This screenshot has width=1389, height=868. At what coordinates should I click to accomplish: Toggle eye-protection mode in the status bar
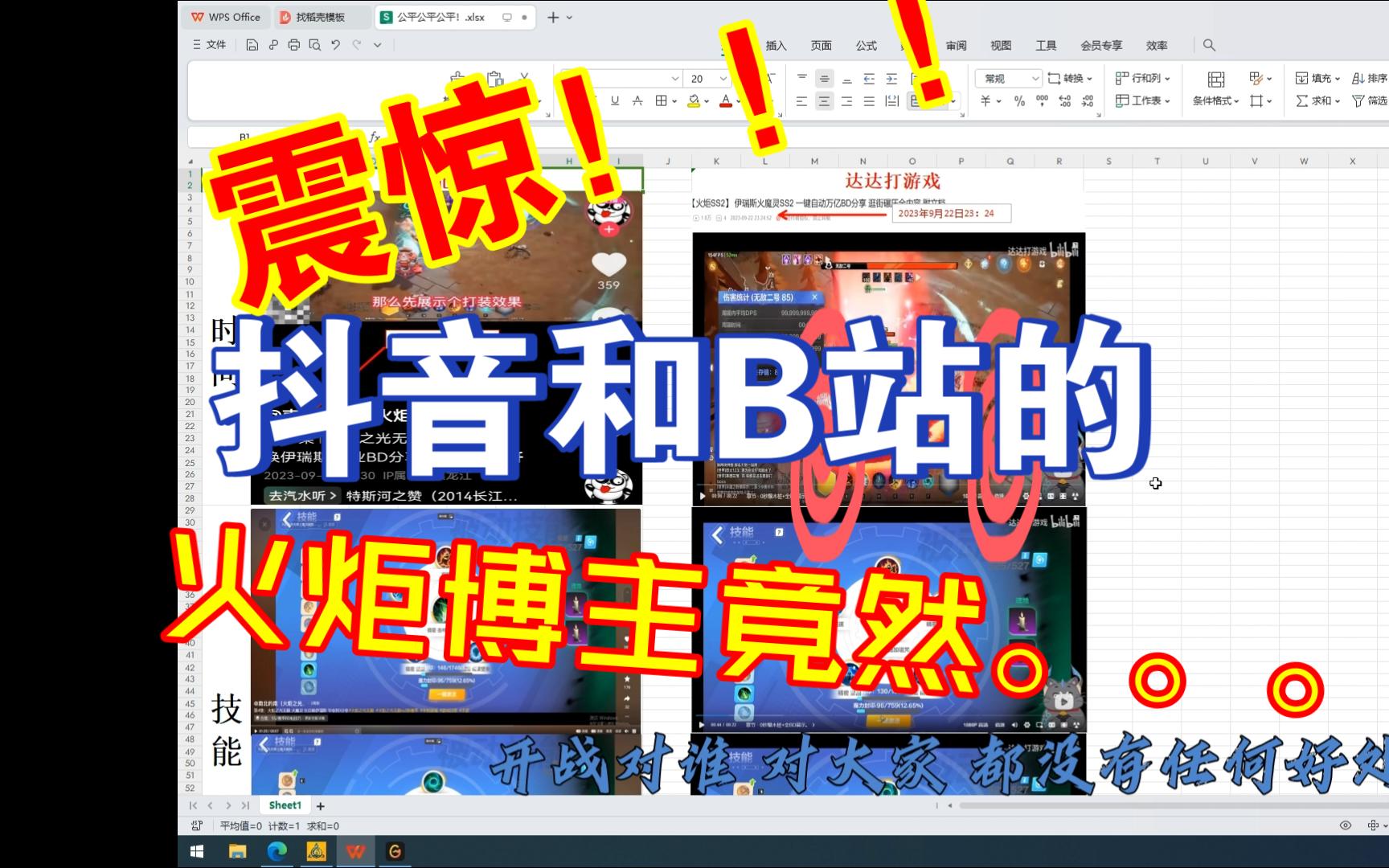pyautogui.click(x=1345, y=825)
